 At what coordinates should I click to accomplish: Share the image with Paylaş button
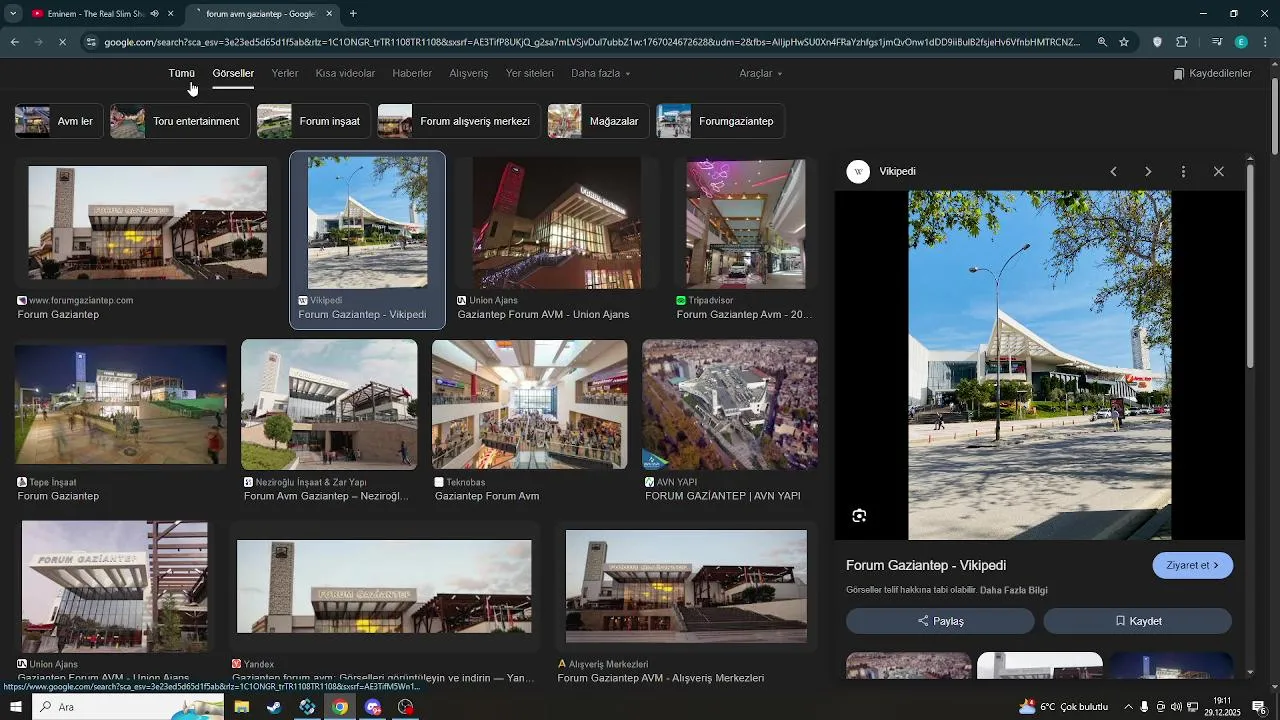[x=940, y=621]
